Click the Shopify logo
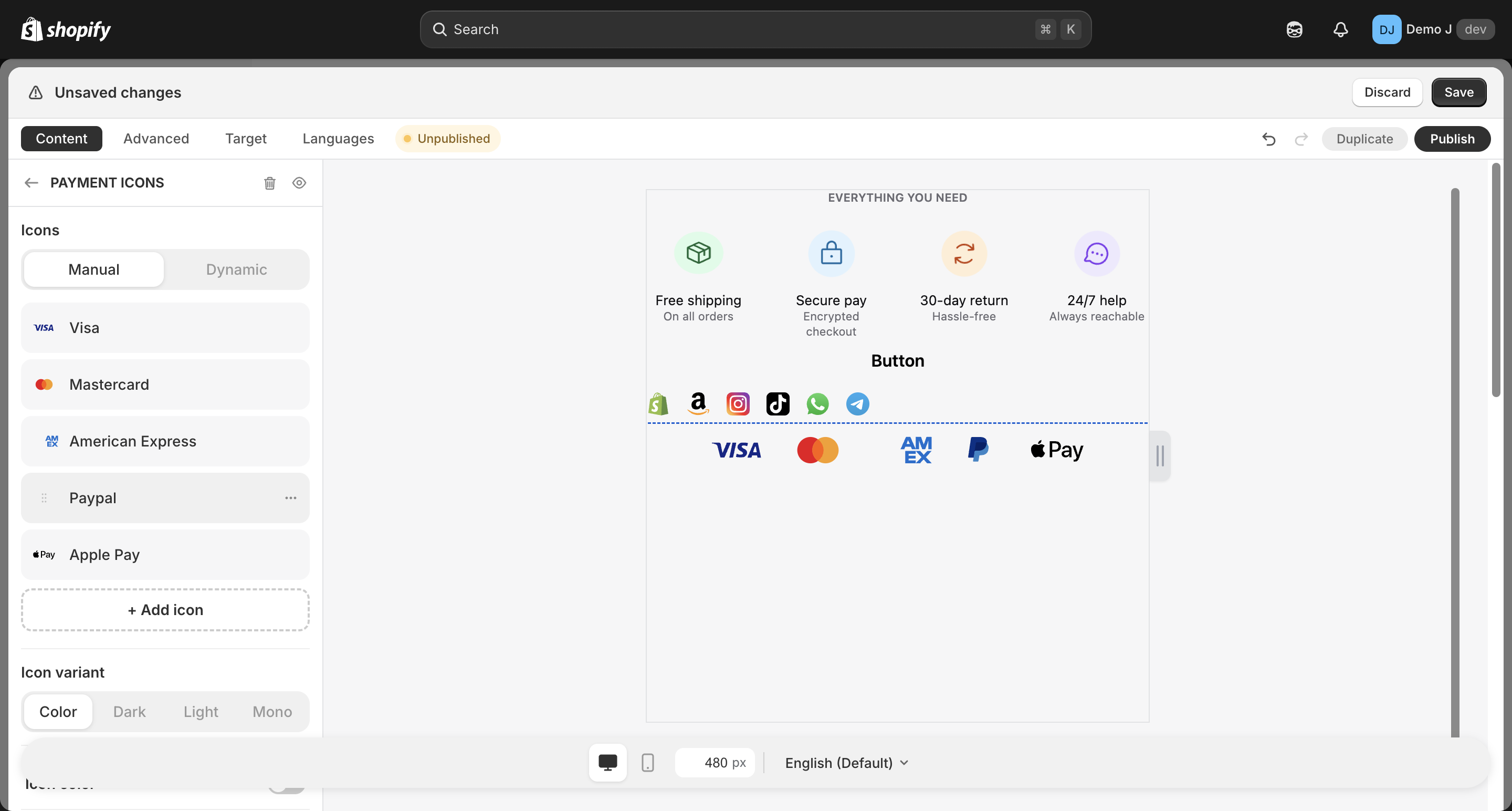 66,29
